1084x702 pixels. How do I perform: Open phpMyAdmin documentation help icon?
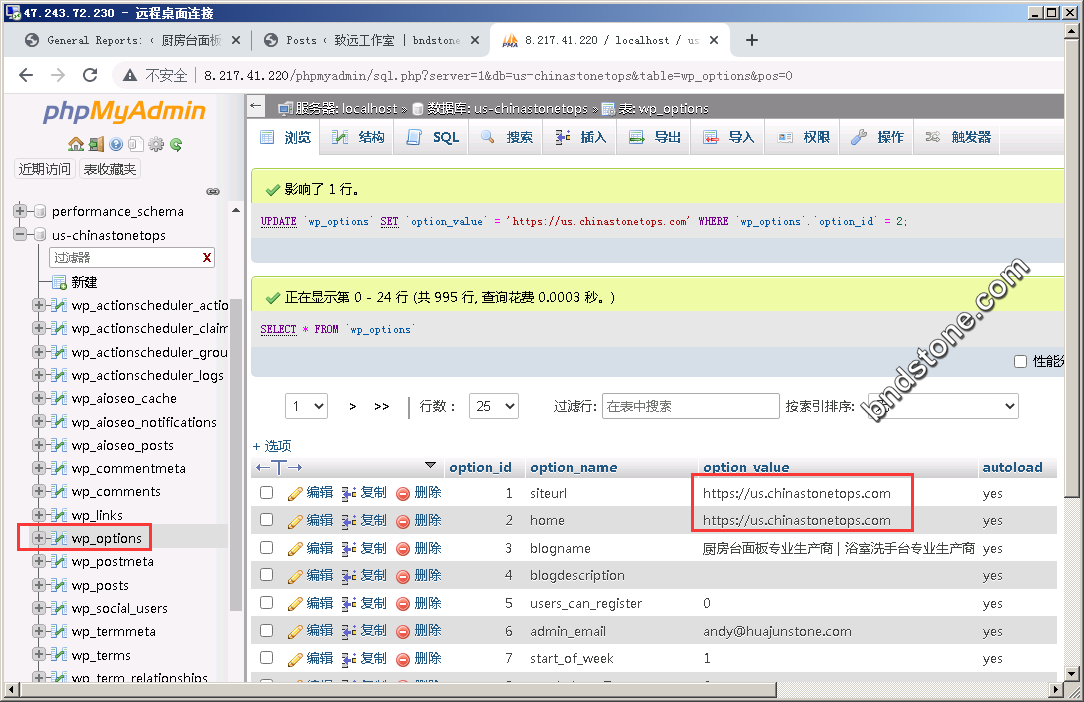116,144
